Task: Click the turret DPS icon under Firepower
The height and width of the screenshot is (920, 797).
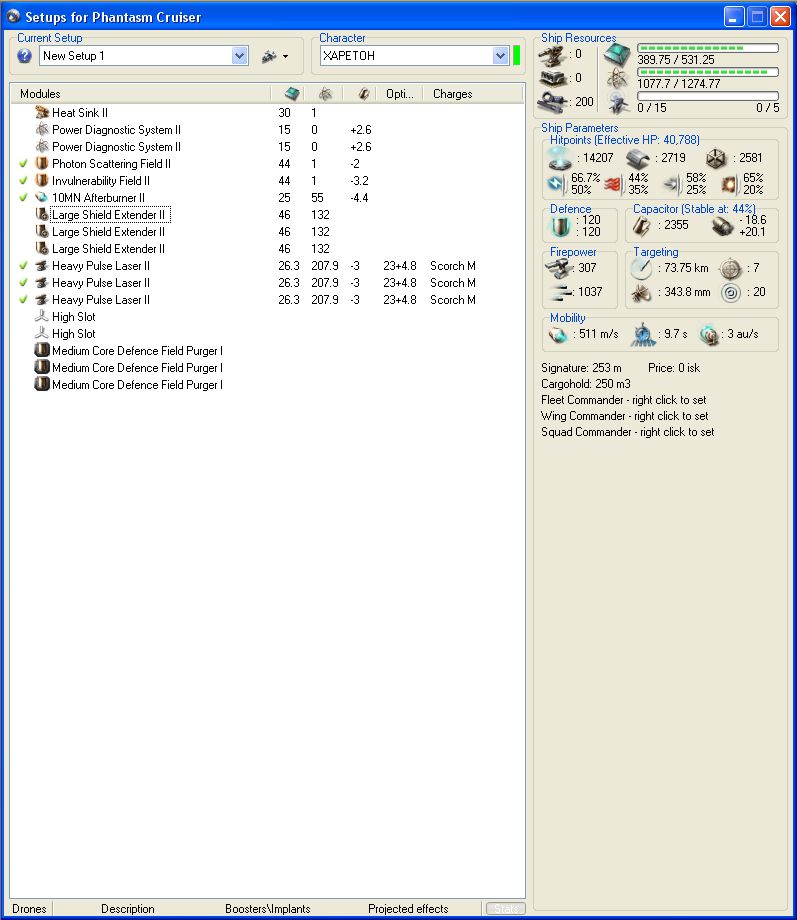Action: click(558, 269)
